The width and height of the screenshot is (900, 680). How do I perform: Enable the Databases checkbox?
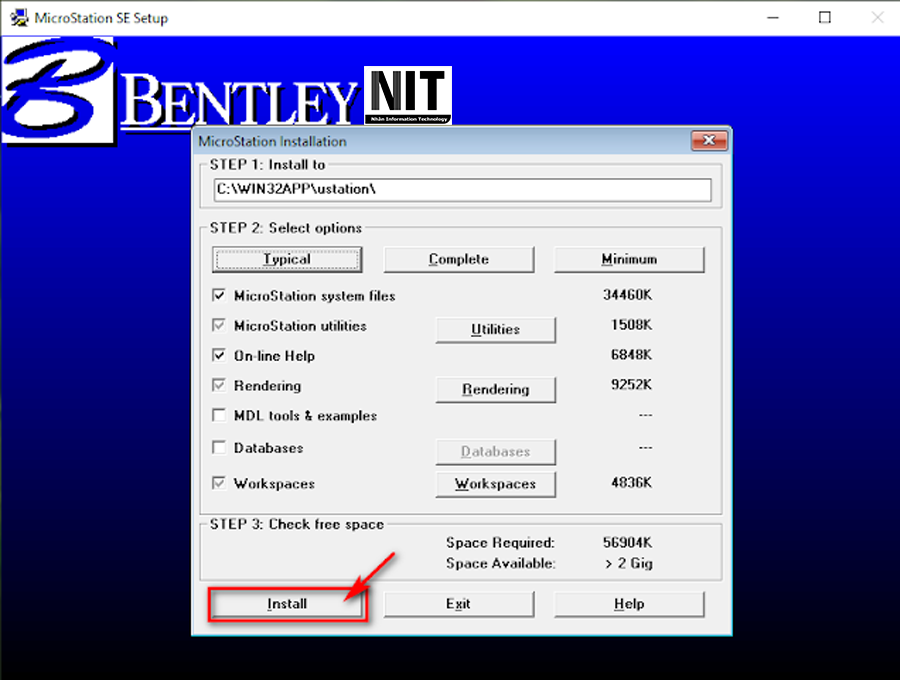219,447
